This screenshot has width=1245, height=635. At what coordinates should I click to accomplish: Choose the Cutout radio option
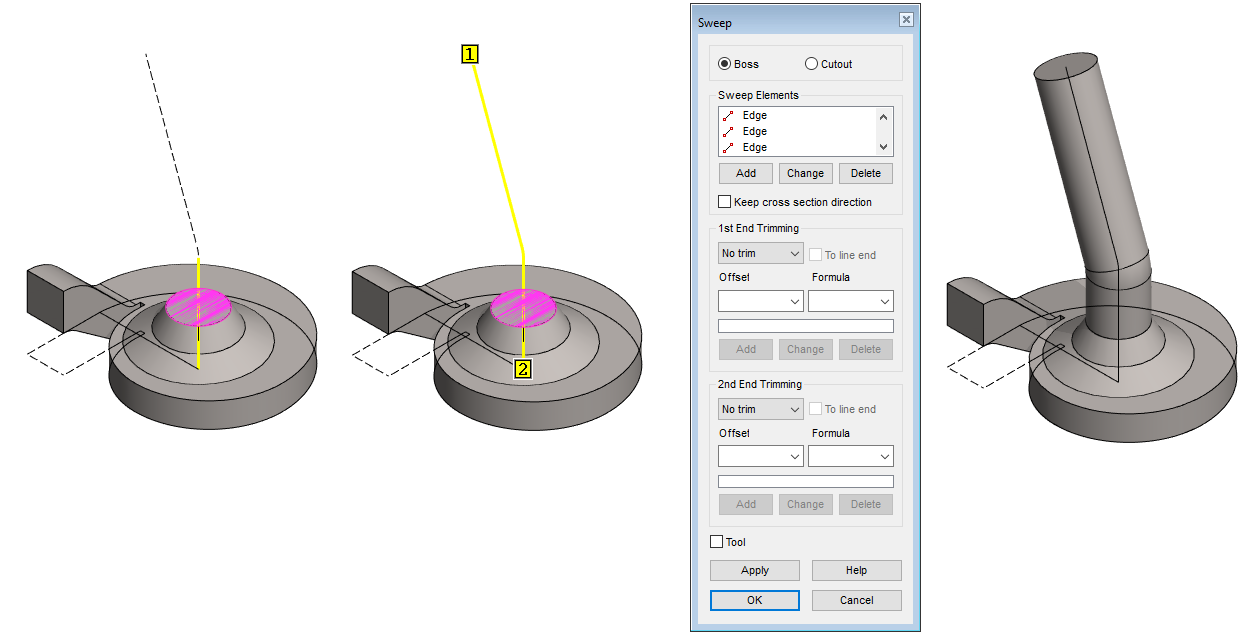point(812,64)
